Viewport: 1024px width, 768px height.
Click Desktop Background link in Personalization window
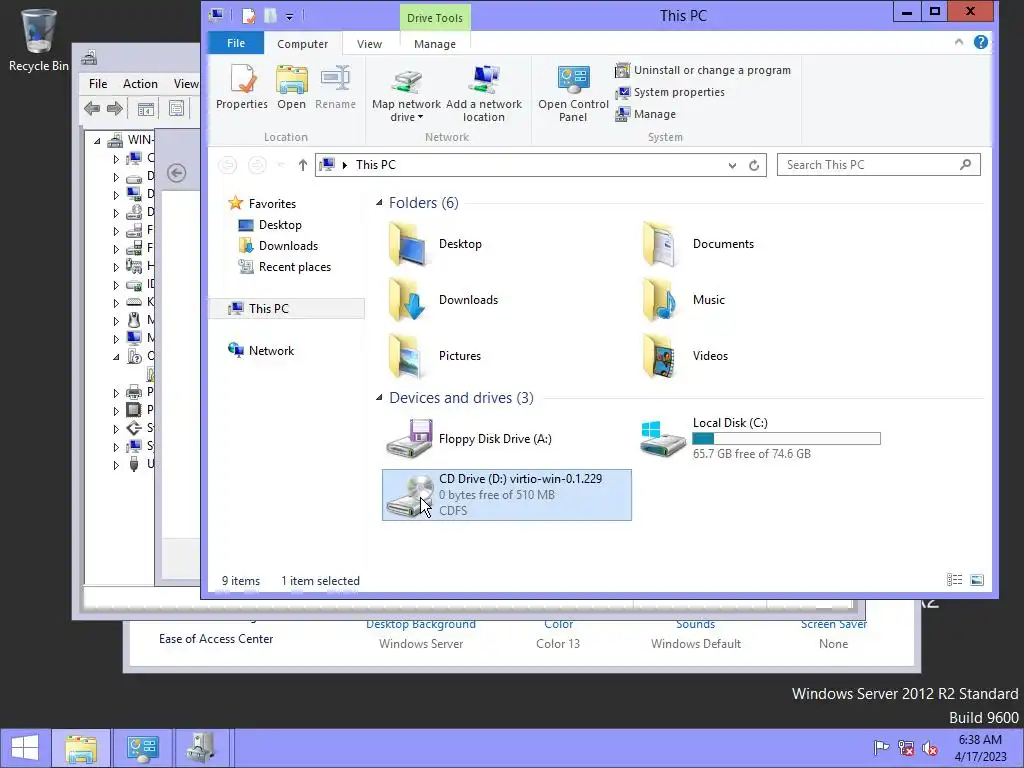421,624
